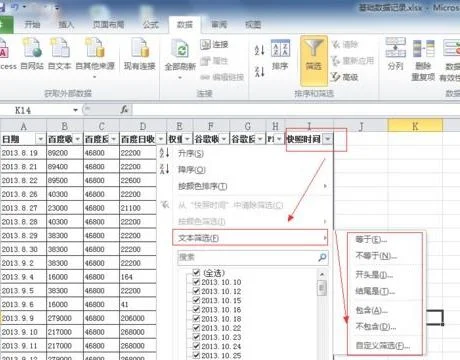Click the Clear filter (清除) icon
The image size is (460, 360).
click(x=336, y=44)
